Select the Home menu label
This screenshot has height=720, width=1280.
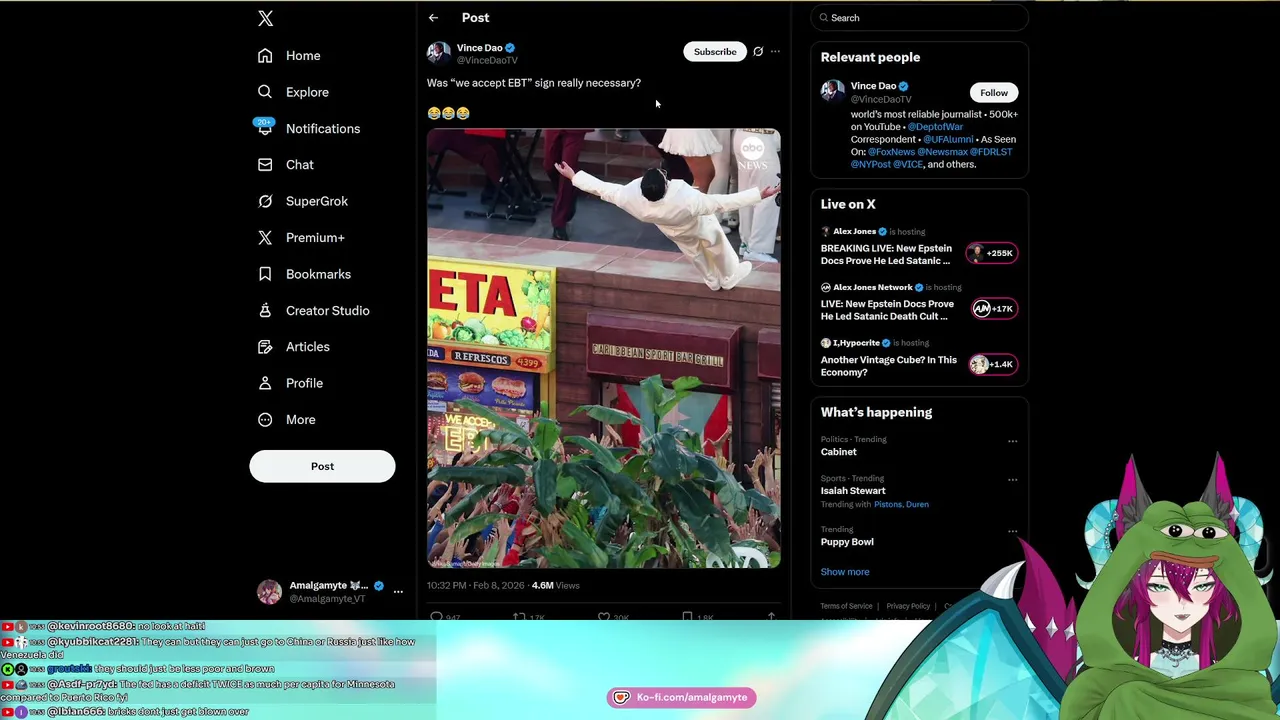click(x=303, y=56)
